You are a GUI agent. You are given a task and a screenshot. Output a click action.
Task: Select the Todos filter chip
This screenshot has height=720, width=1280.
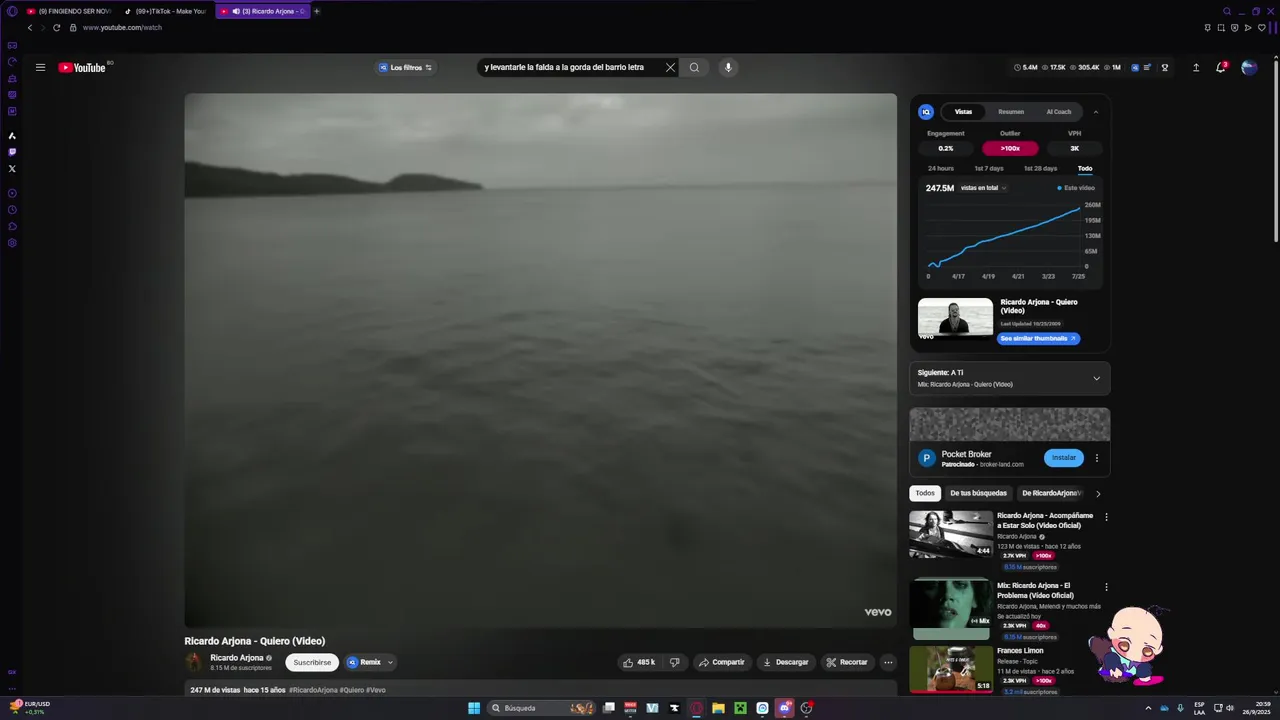point(925,493)
